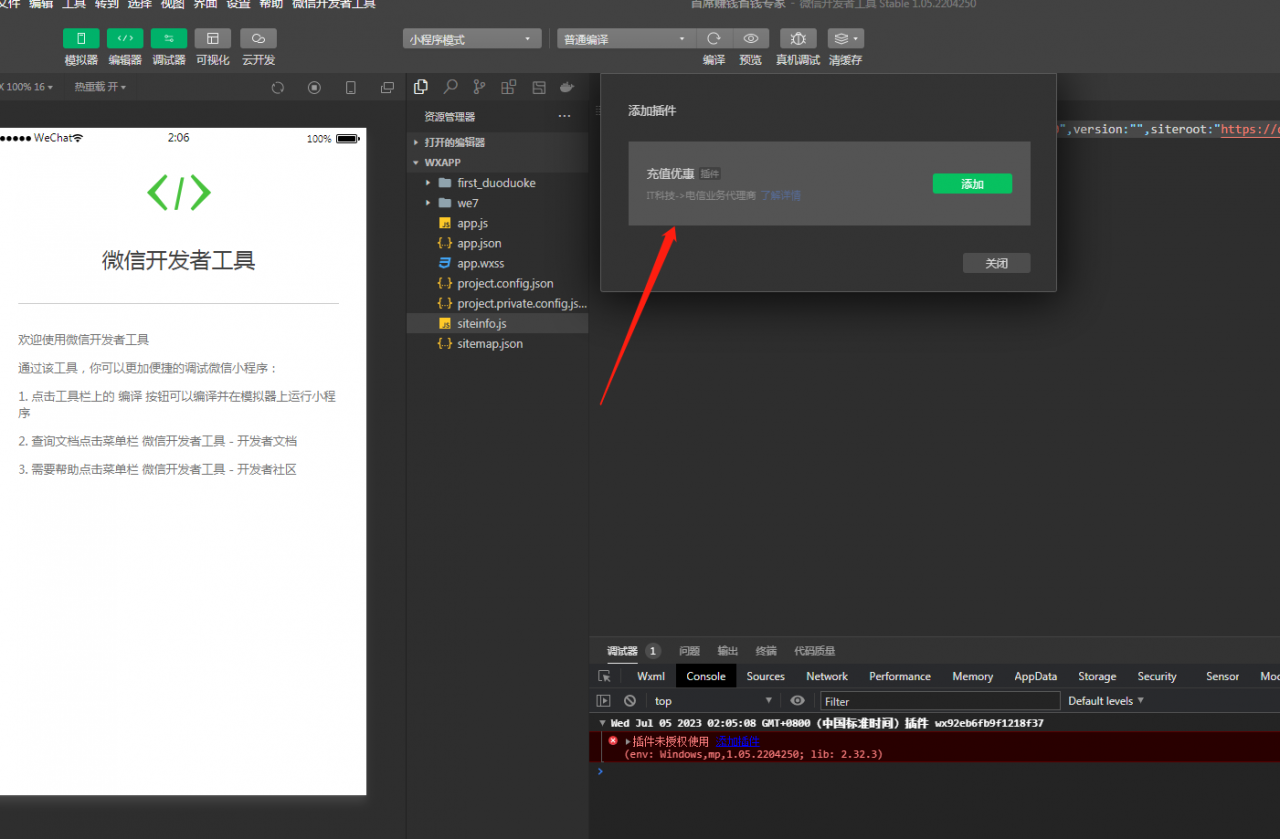Click the simulator phone device icon
The image size is (1280, 839).
click(350, 88)
